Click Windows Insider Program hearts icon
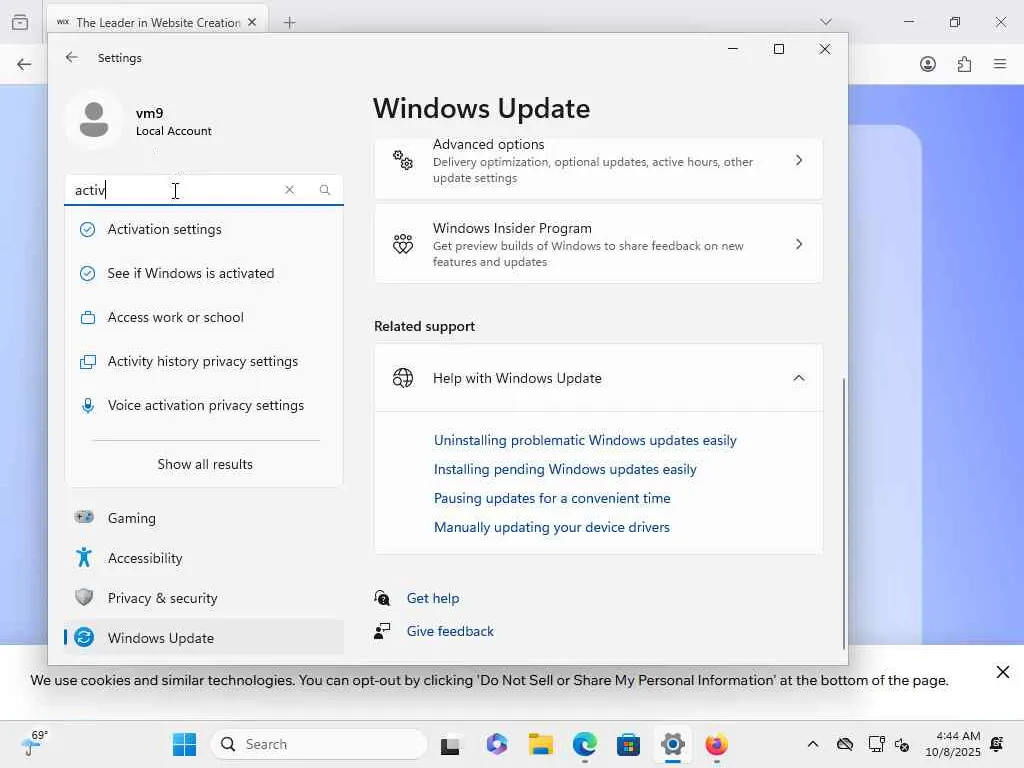The height and width of the screenshot is (768, 1024). 403,244
